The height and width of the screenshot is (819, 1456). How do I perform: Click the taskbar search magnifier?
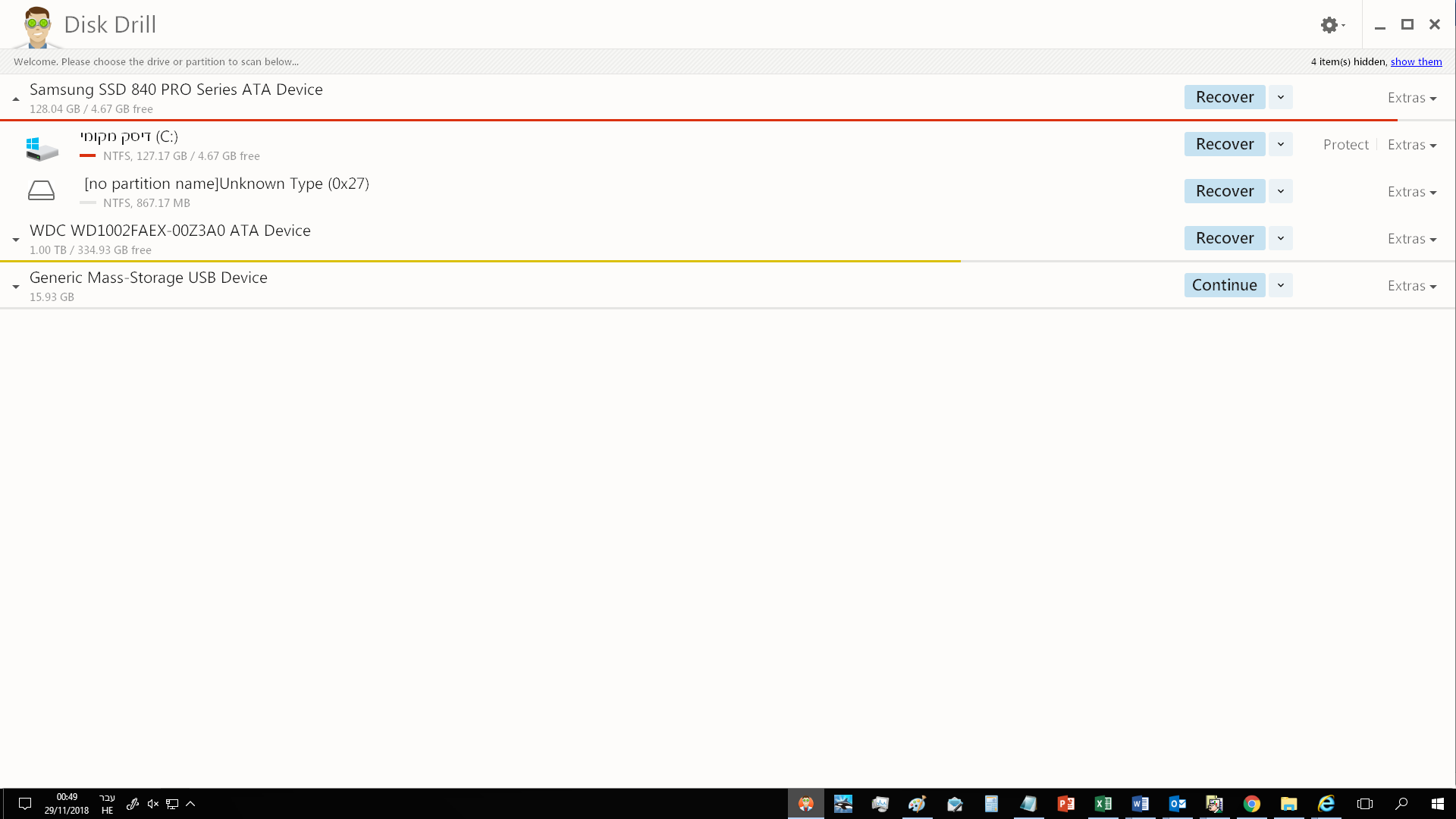[1401, 804]
